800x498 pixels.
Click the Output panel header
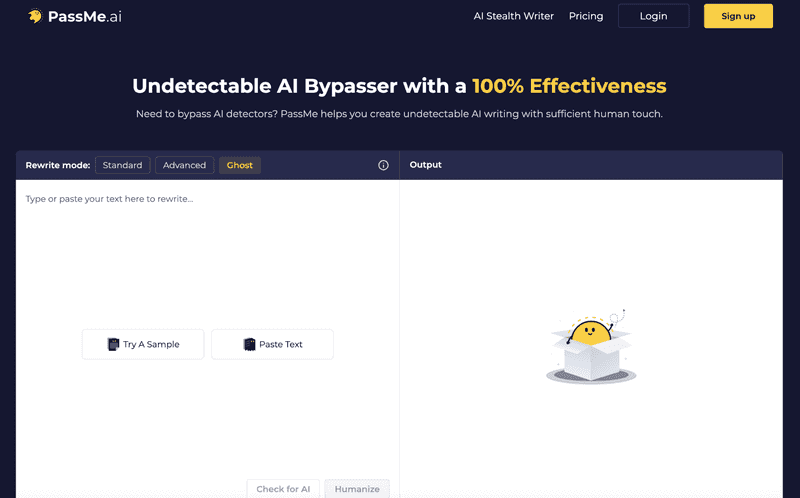591,165
